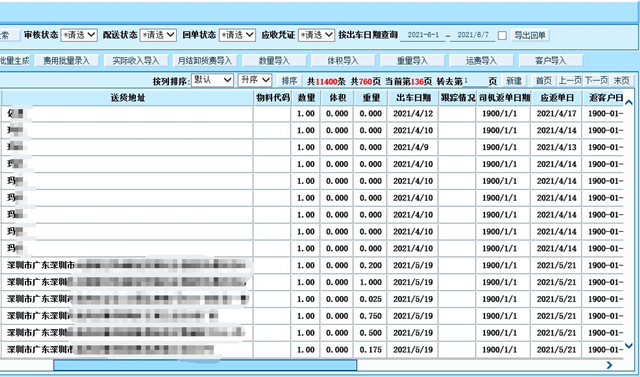The height and width of the screenshot is (377, 640).
Task: Click the horizontal scroll right arrow
Action: (609, 365)
